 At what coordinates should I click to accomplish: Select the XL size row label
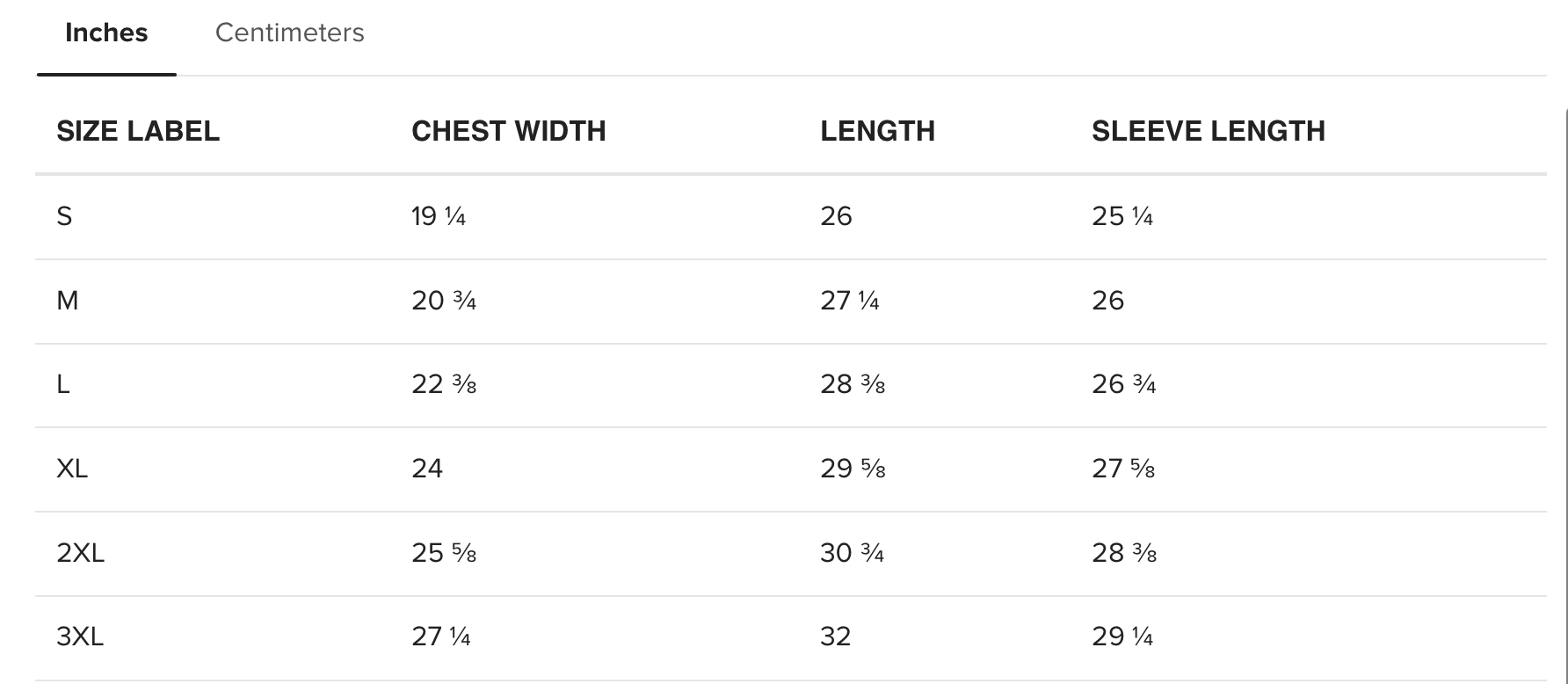pyautogui.click(x=72, y=469)
